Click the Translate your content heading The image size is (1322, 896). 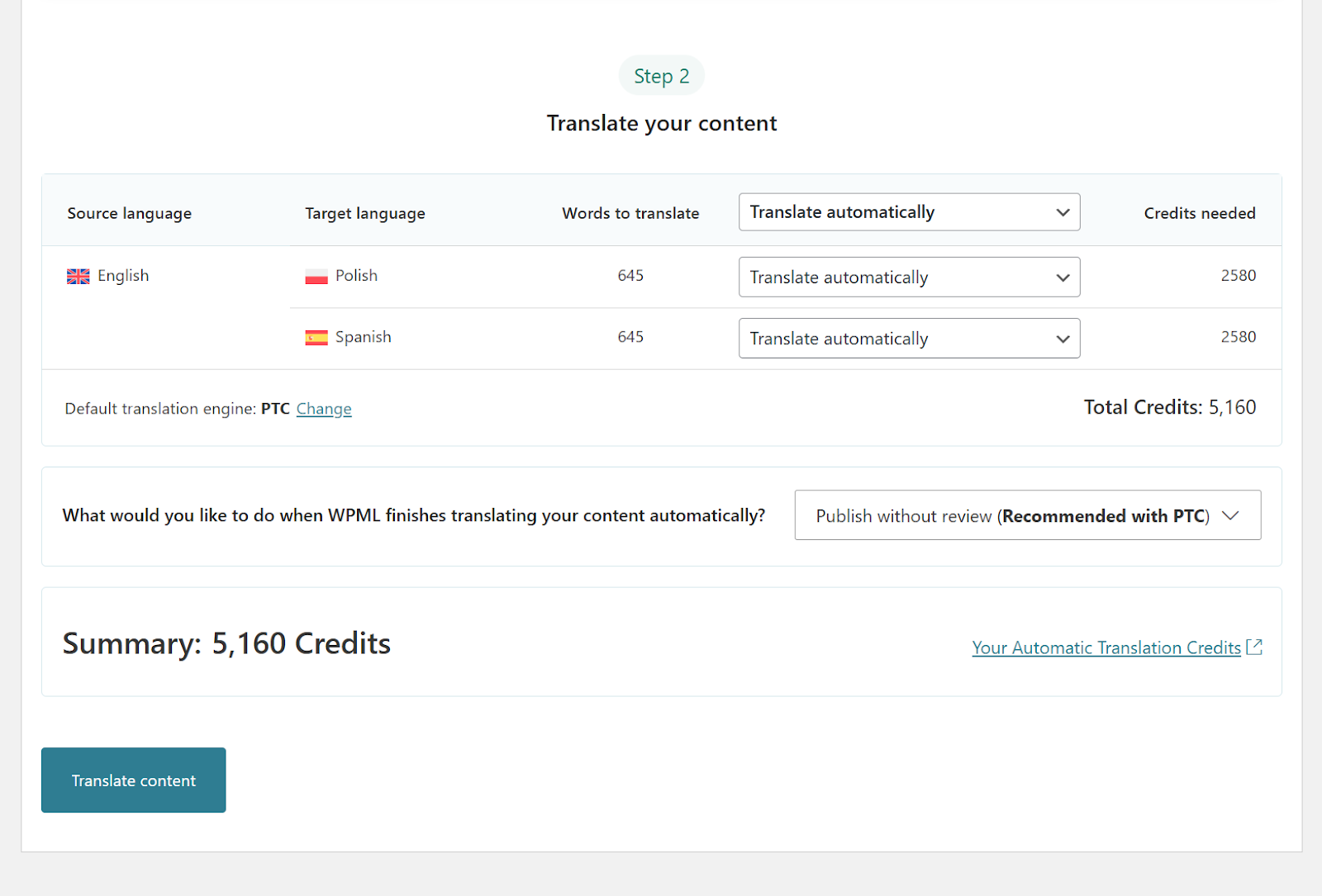click(x=661, y=123)
